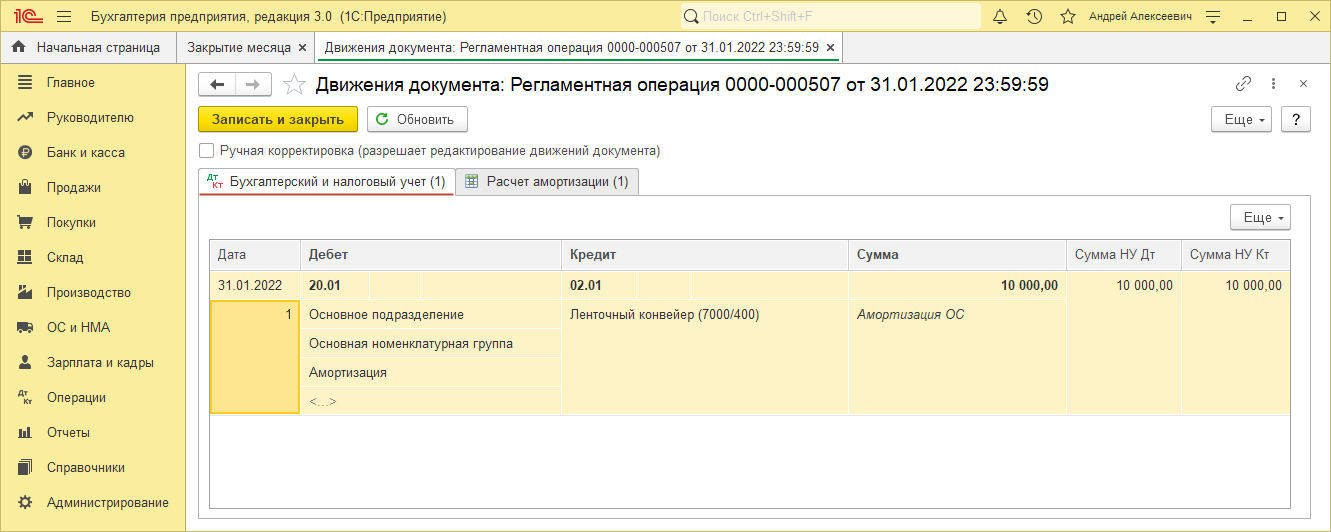This screenshot has width=1331, height=532.
Task: Click the search field Поиск Ctrl+Shift+F
Action: coord(830,17)
